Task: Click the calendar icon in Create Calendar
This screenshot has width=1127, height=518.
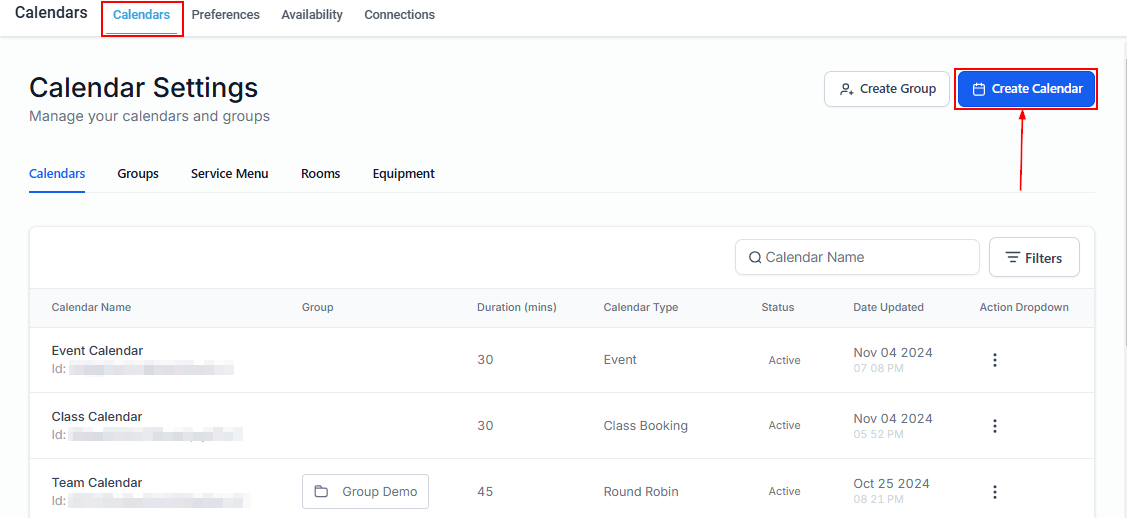Action: [x=979, y=89]
